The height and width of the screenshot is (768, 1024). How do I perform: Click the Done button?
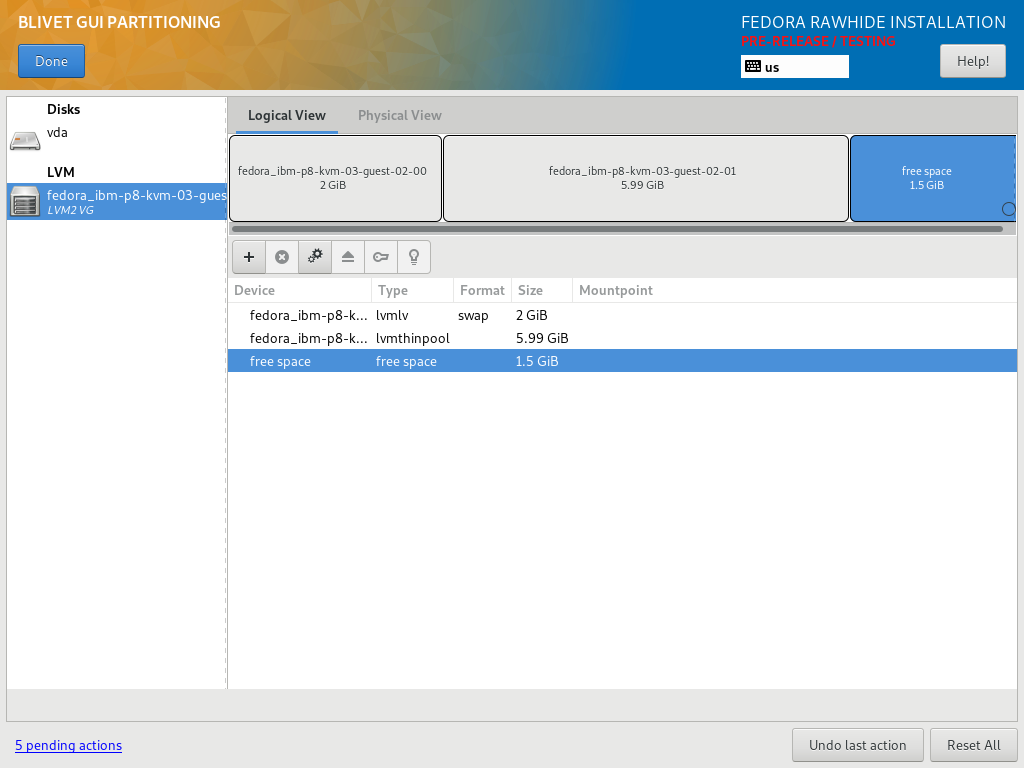coord(52,61)
